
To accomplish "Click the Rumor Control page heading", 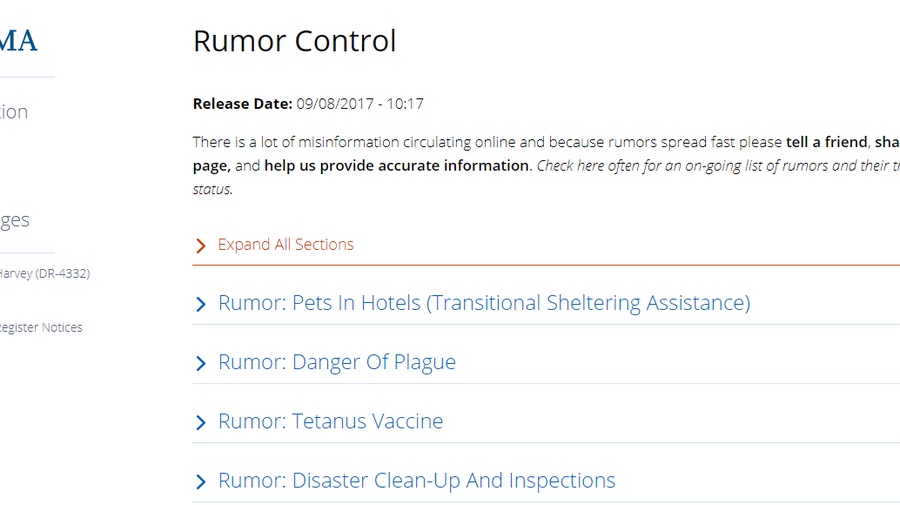I will [x=294, y=41].
